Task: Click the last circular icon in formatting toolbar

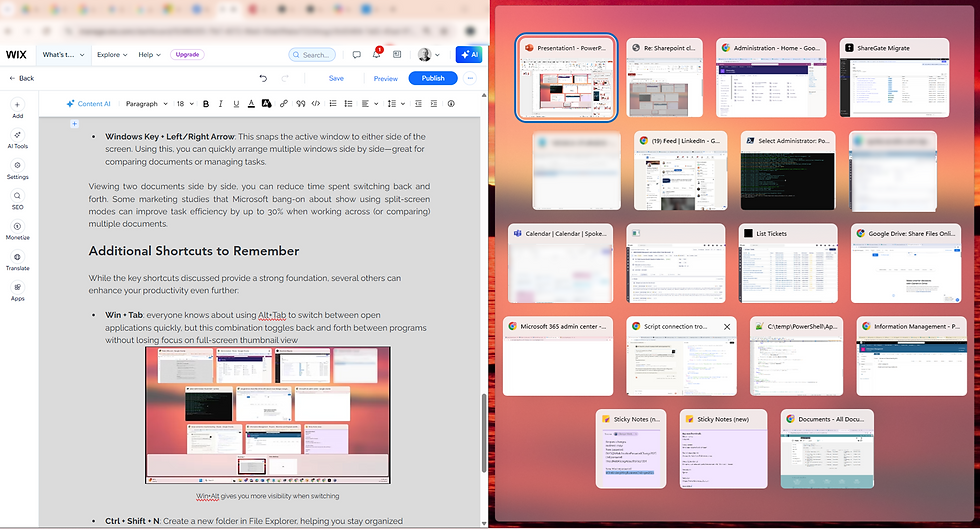Action: coord(451,104)
